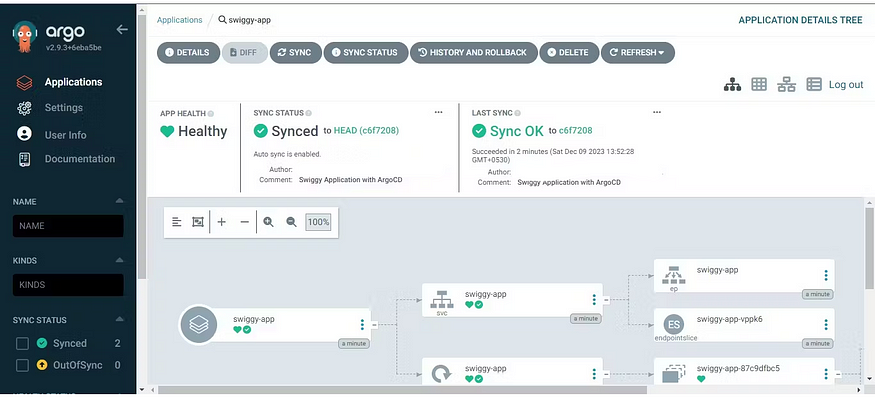This screenshot has width=875, height=397.
Task: Open Documentation in the sidebar
Action: [x=80, y=159]
